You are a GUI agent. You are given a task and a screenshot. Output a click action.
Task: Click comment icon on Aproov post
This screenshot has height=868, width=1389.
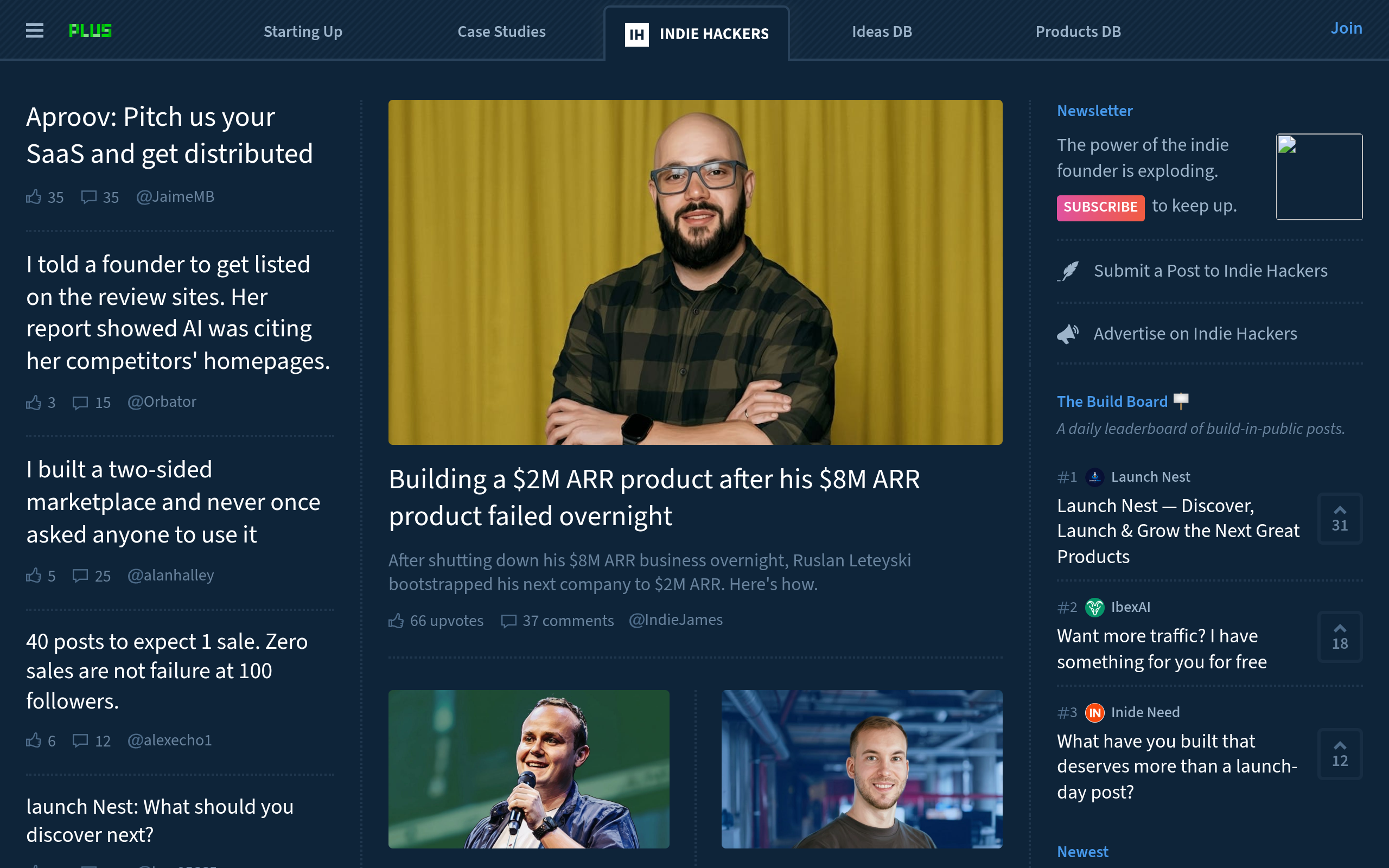pyautogui.click(x=88, y=197)
